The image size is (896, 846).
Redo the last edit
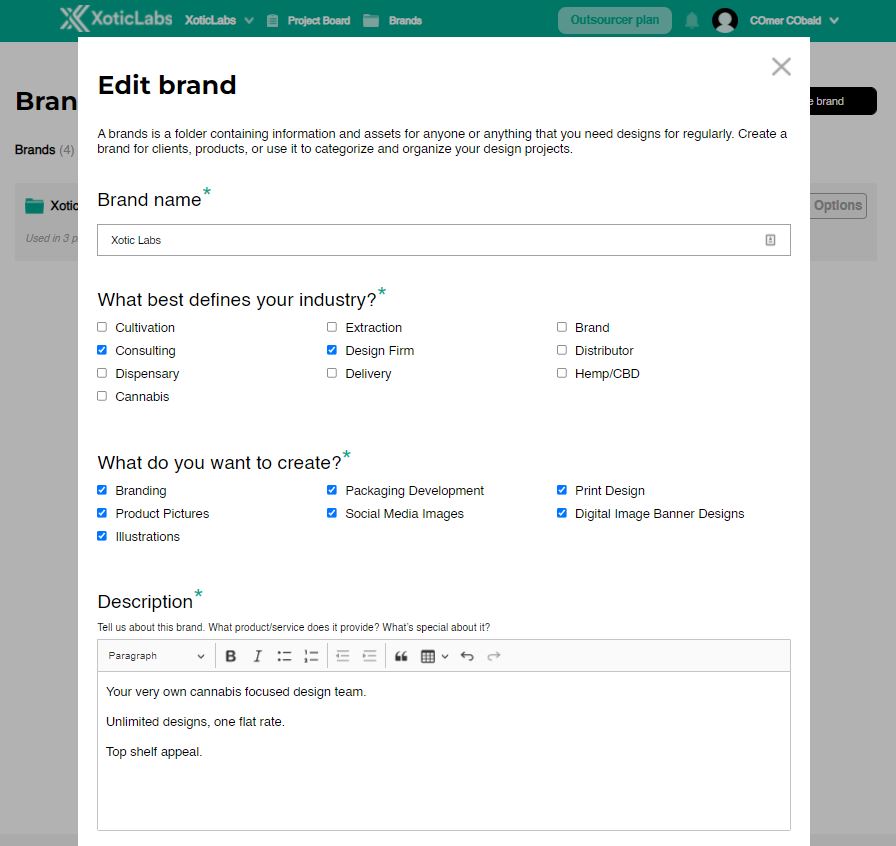pyautogui.click(x=494, y=656)
